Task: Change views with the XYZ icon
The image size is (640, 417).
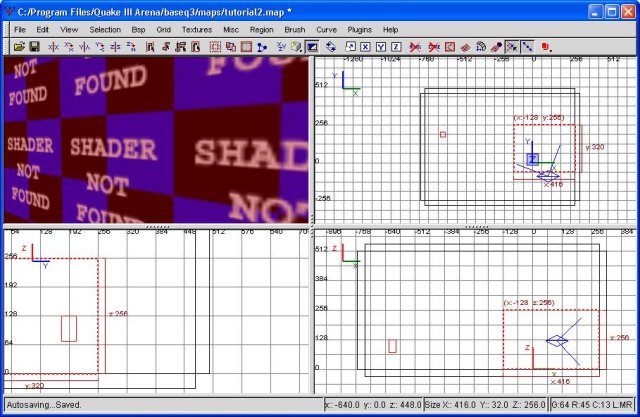Action: point(281,47)
